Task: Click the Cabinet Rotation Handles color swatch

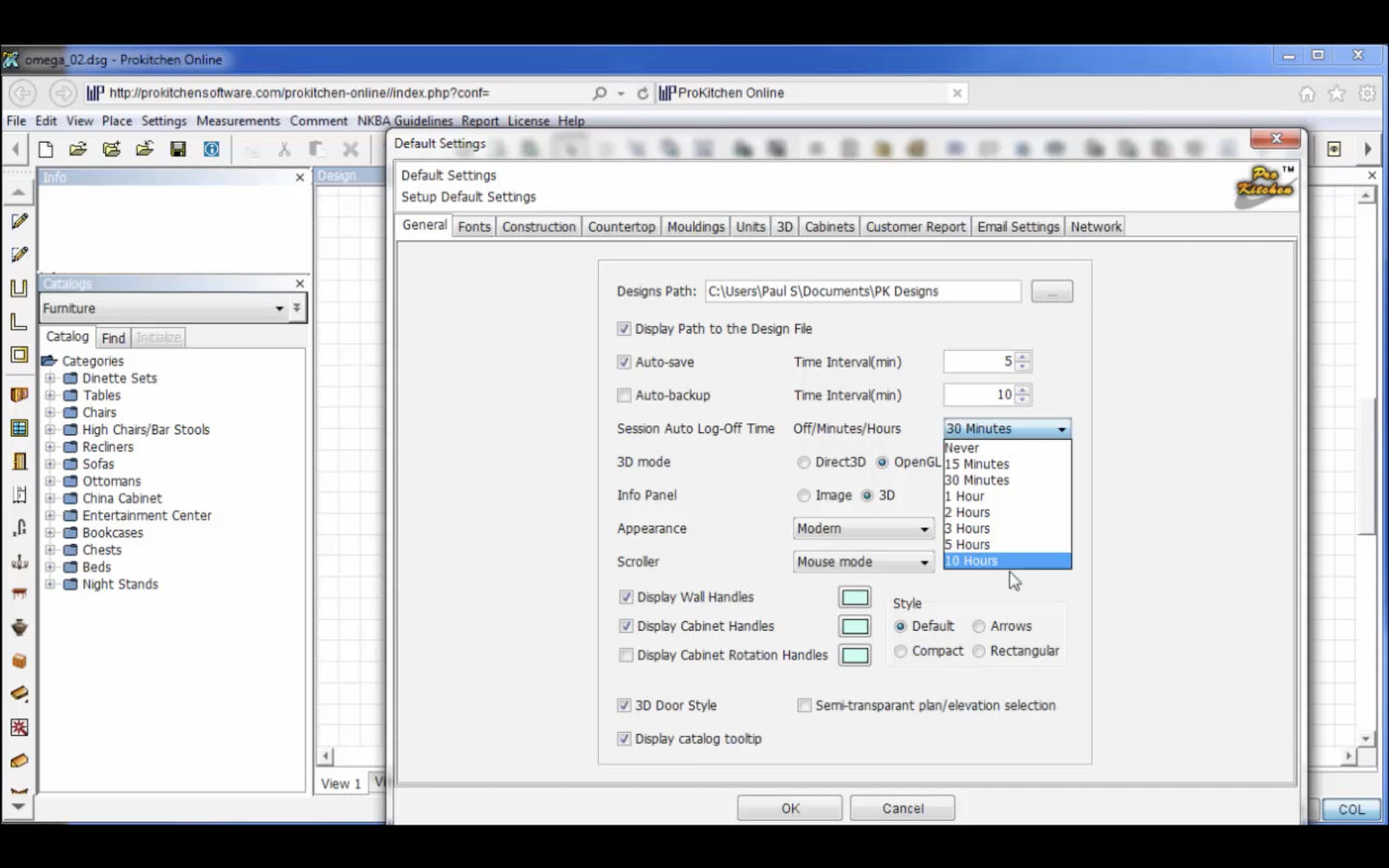Action: tap(855, 656)
